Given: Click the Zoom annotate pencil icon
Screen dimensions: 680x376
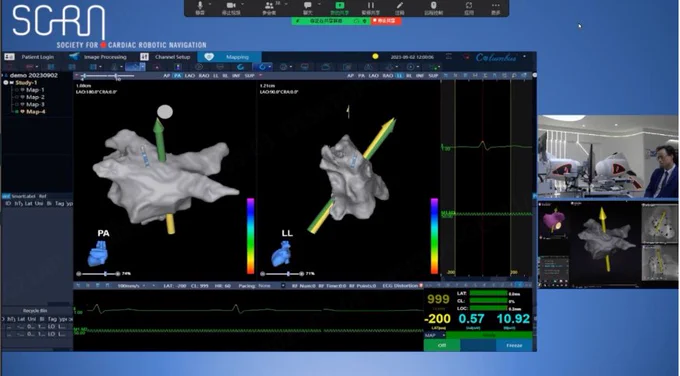Looking at the screenshot, I should (x=399, y=6).
